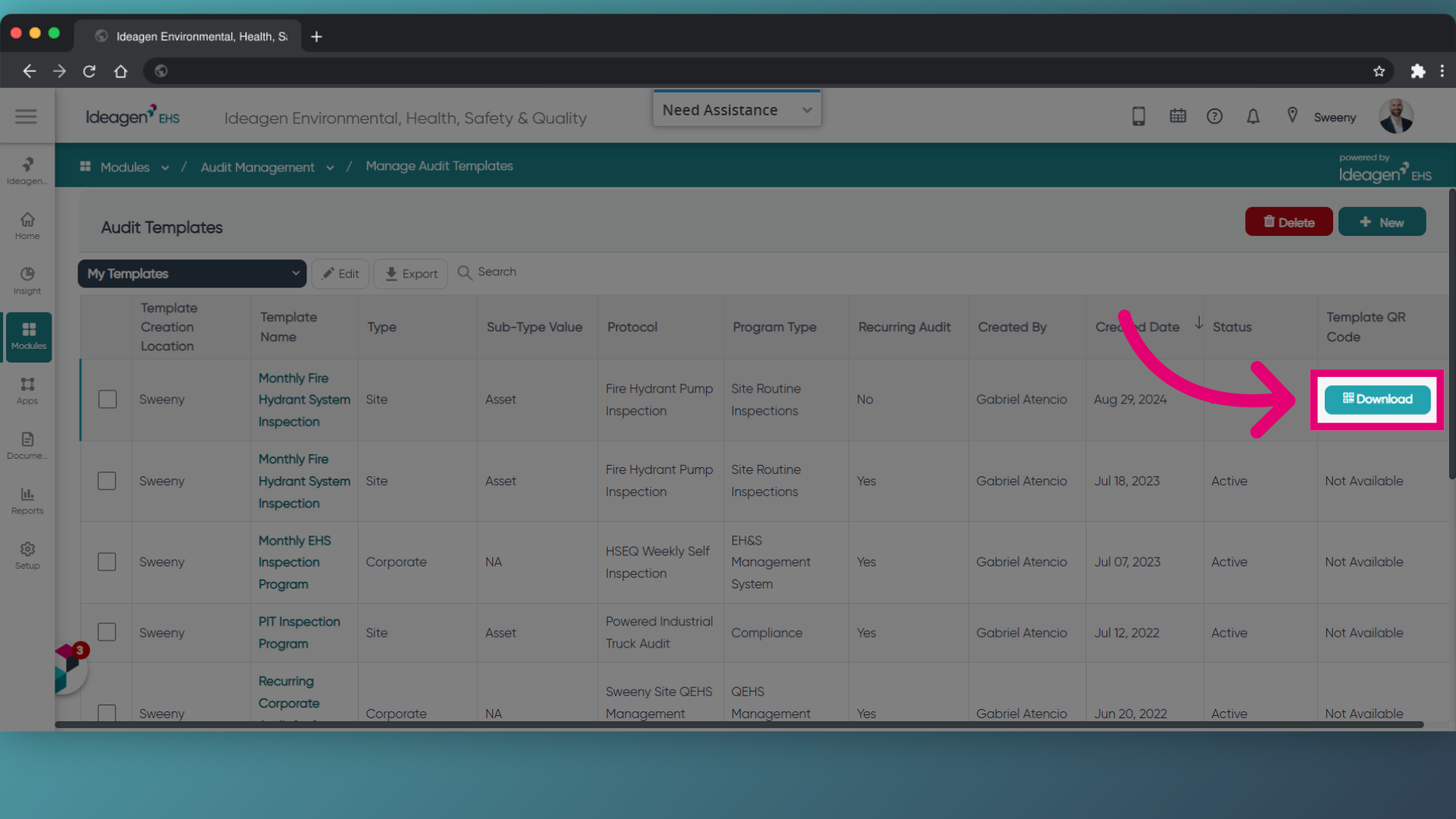Sort by Created Date arrow
This screenshot has height=819, width=1456.
(x=1199, y=323)
